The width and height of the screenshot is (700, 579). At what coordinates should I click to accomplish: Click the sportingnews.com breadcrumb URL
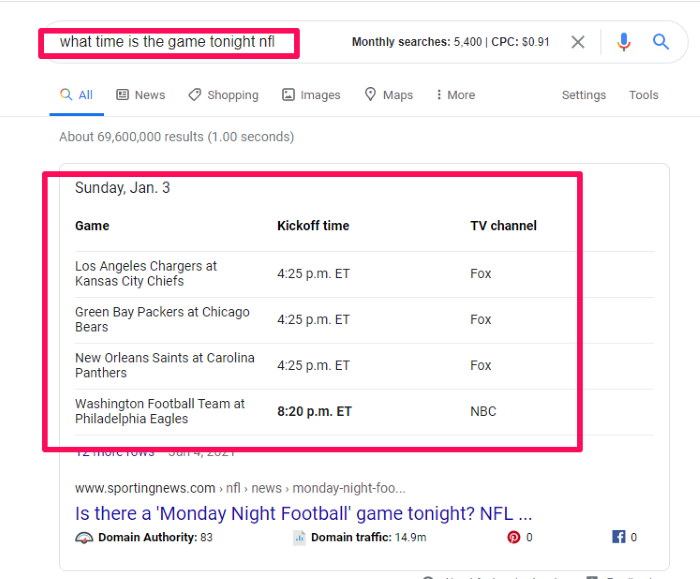pyautogui.click(x=240, y=488)
